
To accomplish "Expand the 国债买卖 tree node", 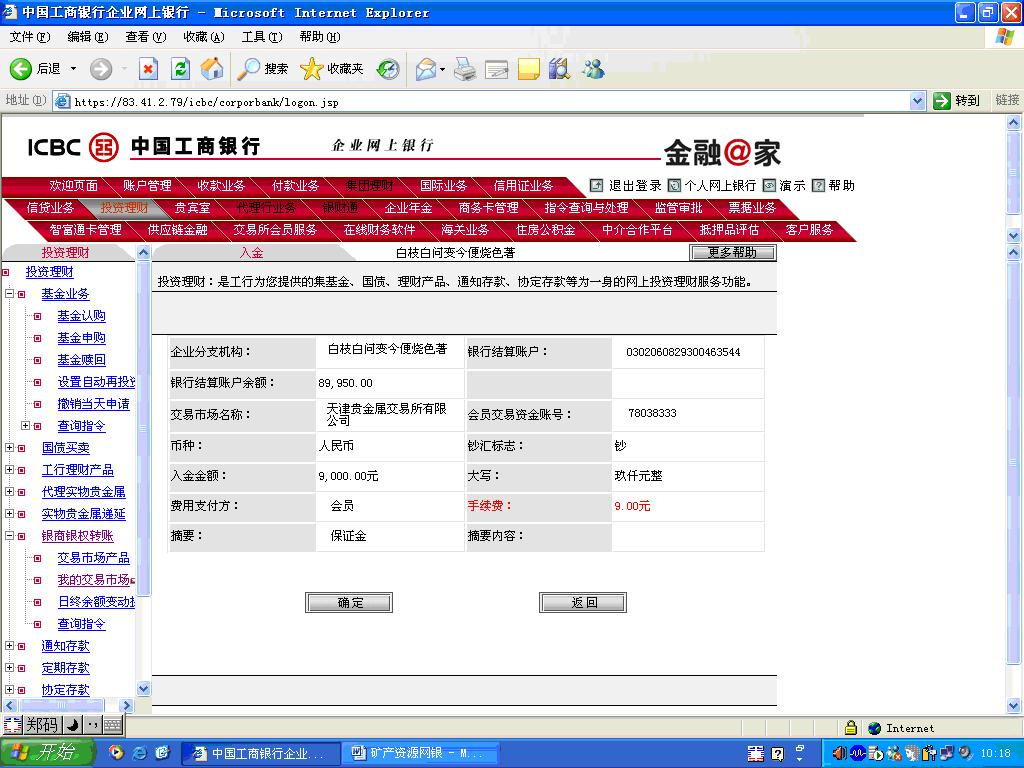I will coord(9,448).
